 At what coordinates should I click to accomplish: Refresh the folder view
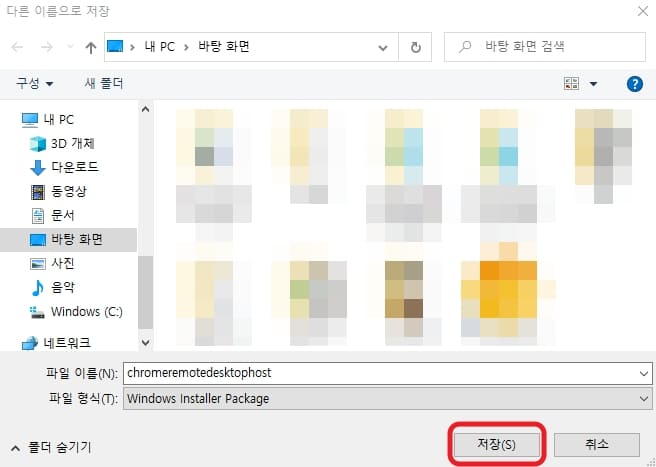pyautogui.click(x=415, y=47)
